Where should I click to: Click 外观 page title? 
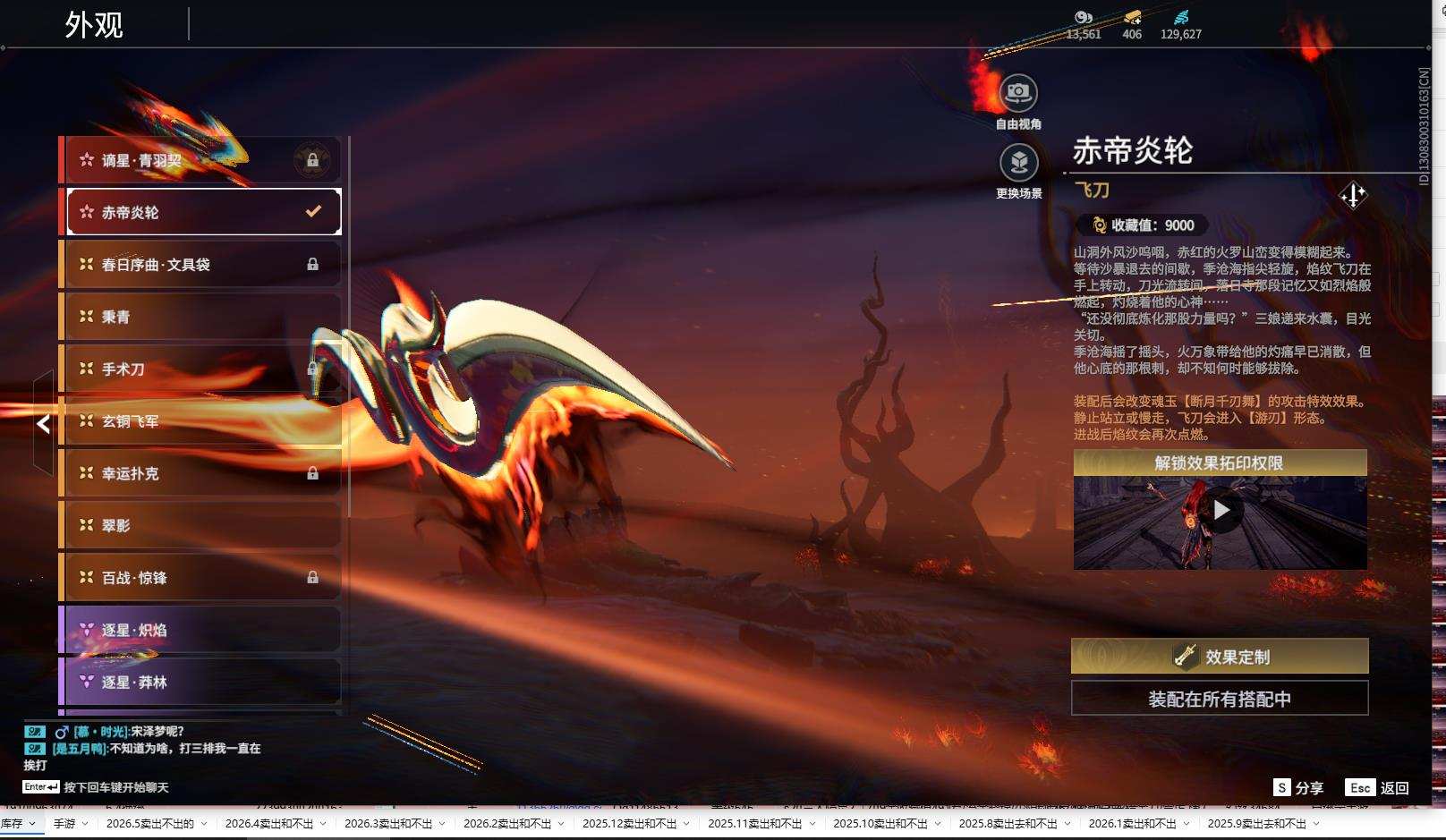pyautogui.click(x=94, y=24)
